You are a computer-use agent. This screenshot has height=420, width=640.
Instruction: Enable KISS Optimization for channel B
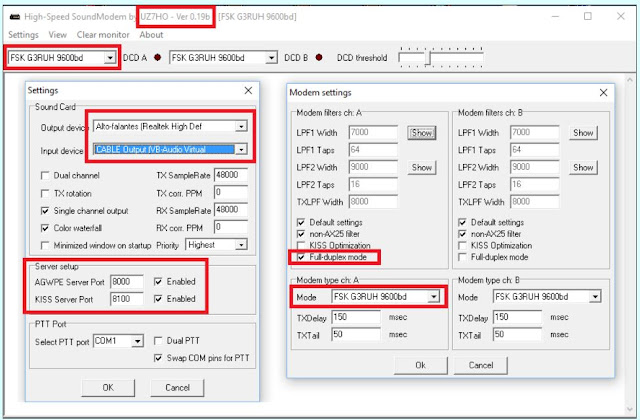(x=462, y=246)
